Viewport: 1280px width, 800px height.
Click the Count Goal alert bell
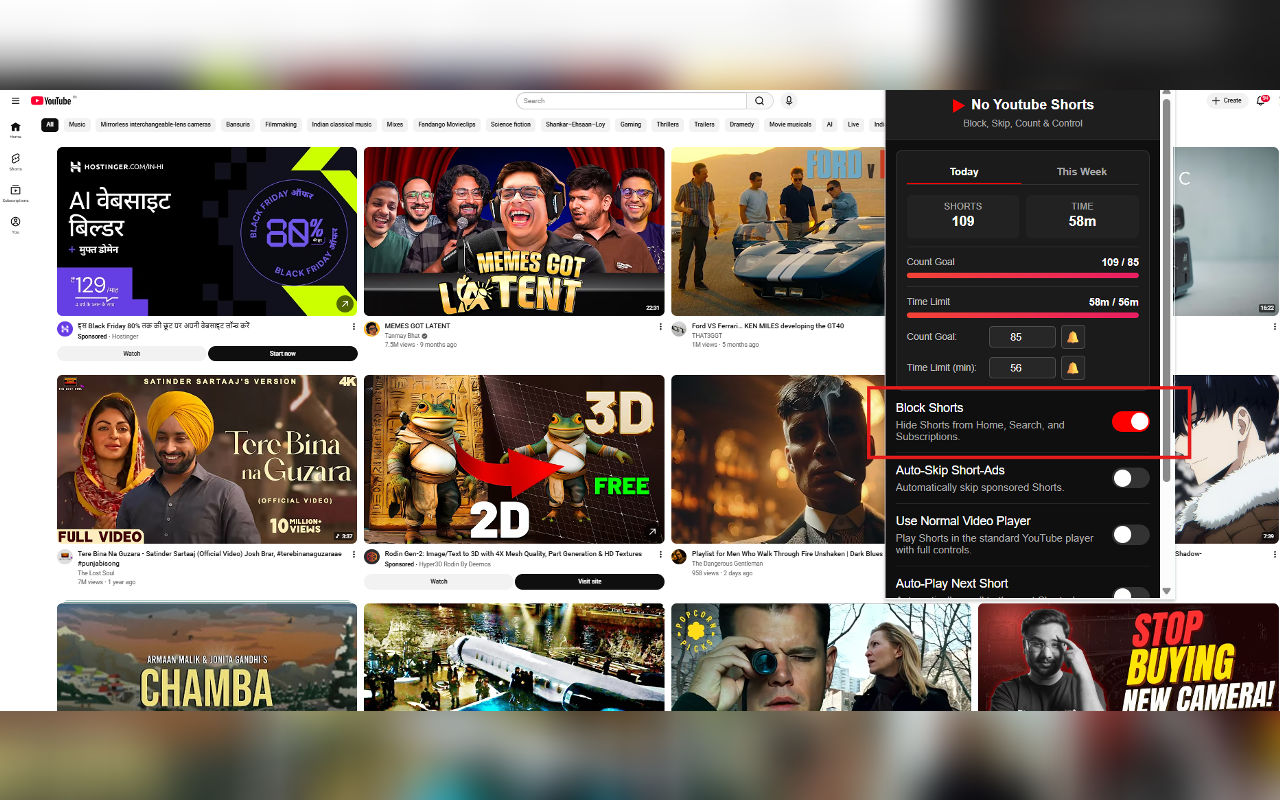pos(1073,337)
